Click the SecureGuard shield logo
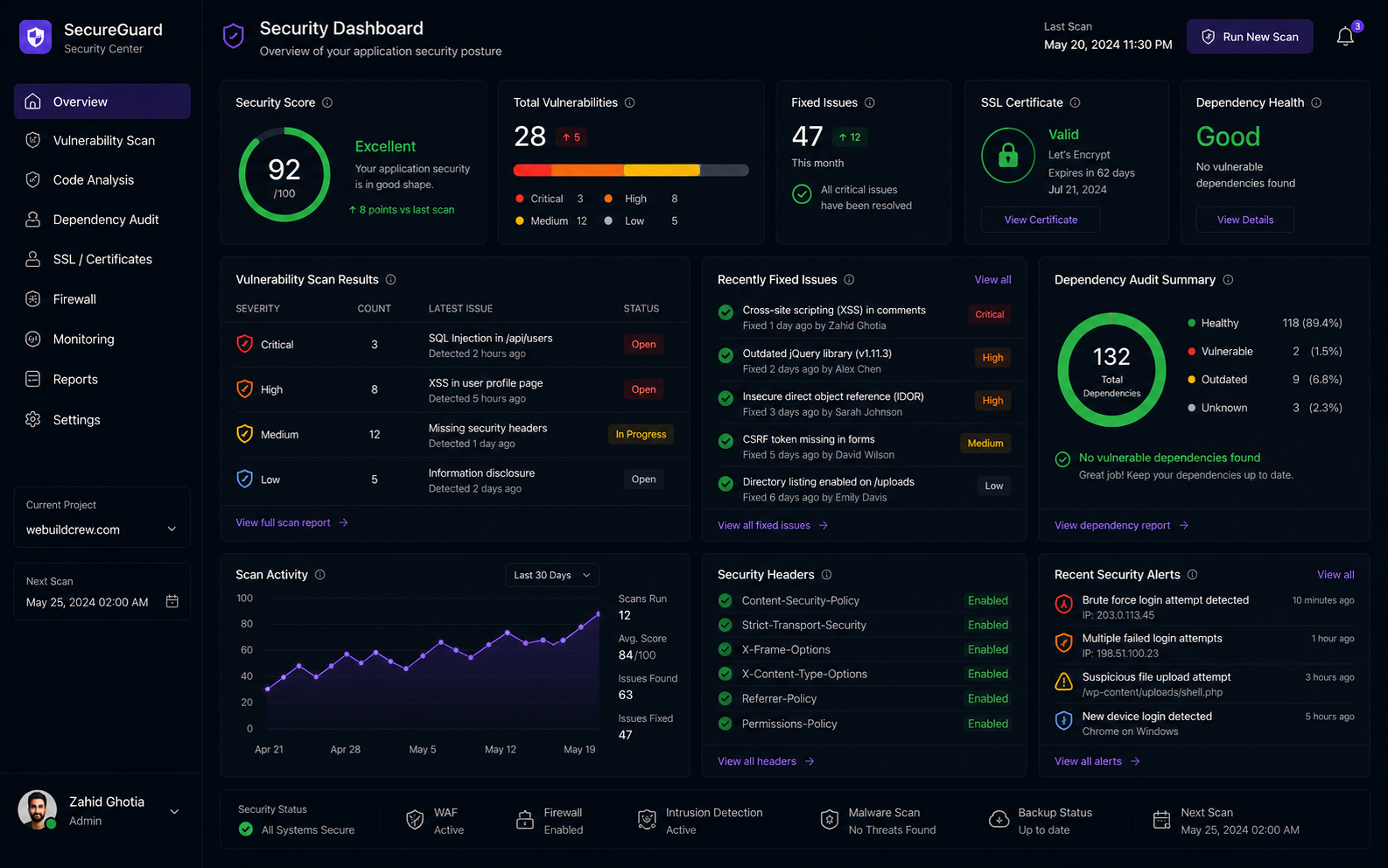Viewport: 1388px width, 868px height. coord(36,37)
